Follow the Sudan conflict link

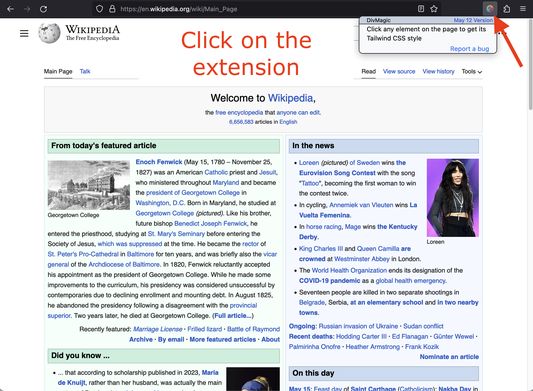pyautogui.click(x=423, y=326)
